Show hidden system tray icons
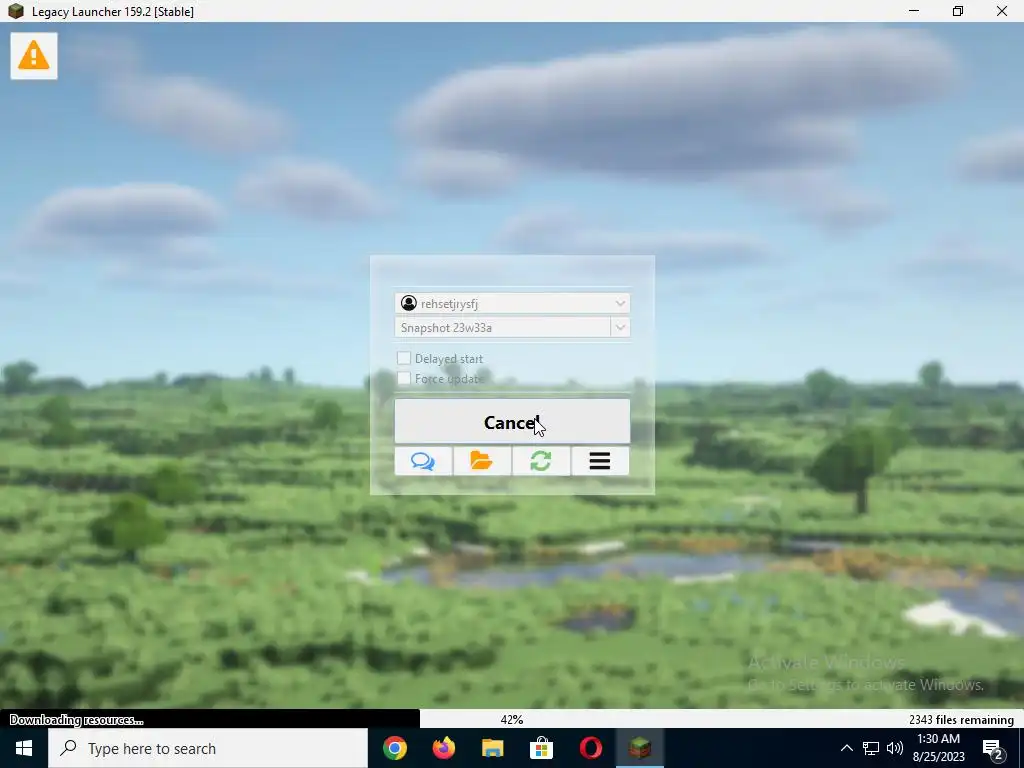 (x=846, y=748)
